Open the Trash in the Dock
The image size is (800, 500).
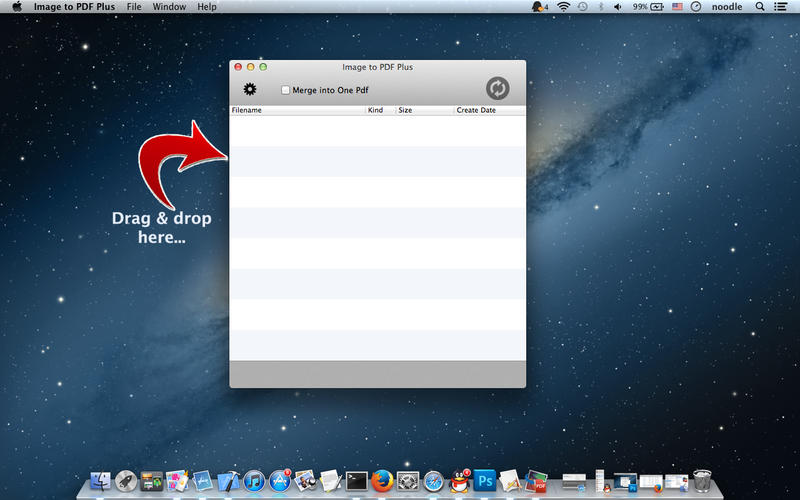703,481
